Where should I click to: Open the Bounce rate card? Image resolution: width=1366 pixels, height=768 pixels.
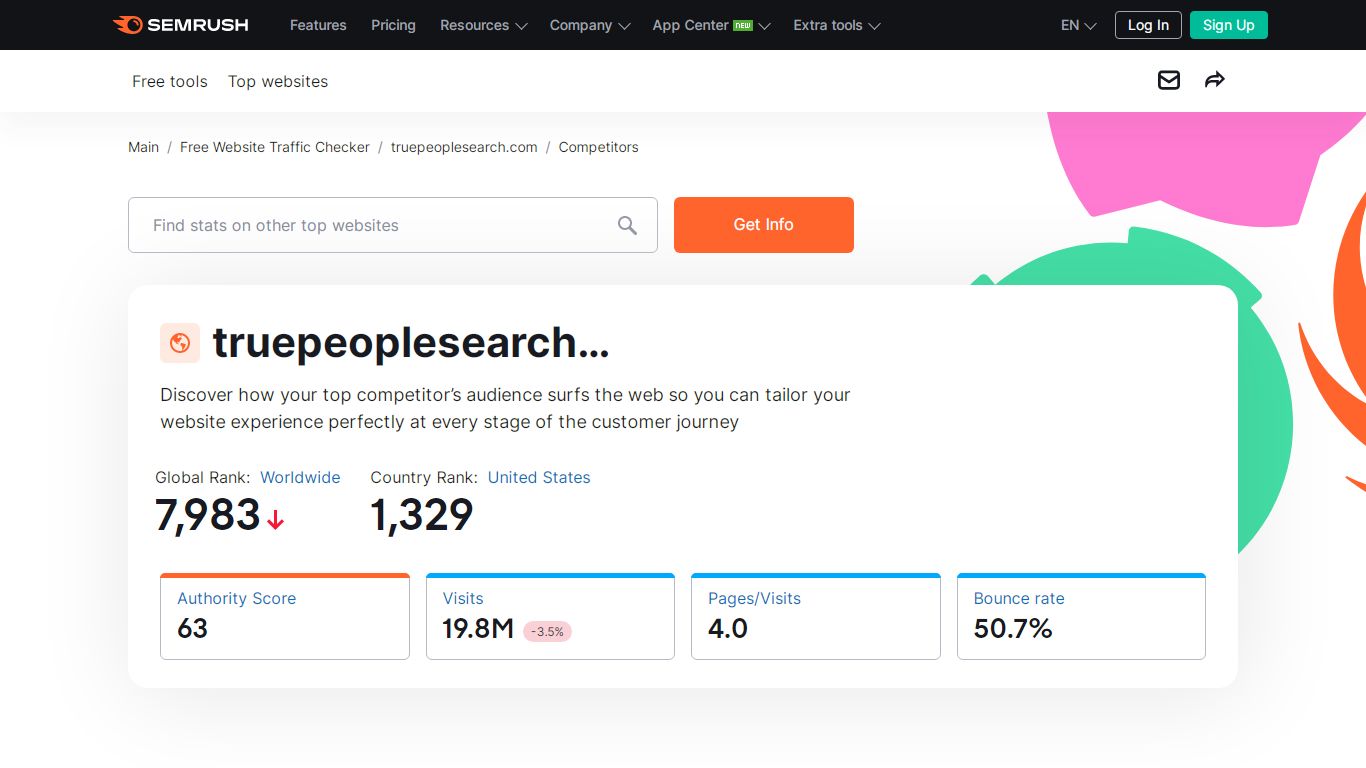[1081, 616]
